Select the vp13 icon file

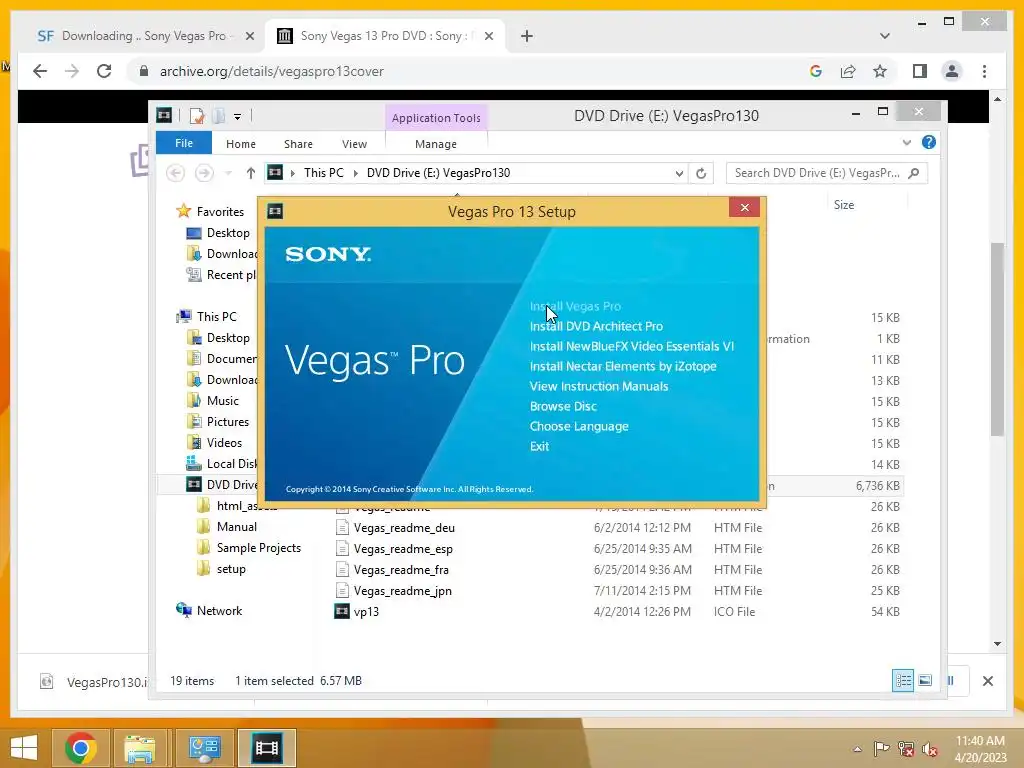click(x=366, y=612)
